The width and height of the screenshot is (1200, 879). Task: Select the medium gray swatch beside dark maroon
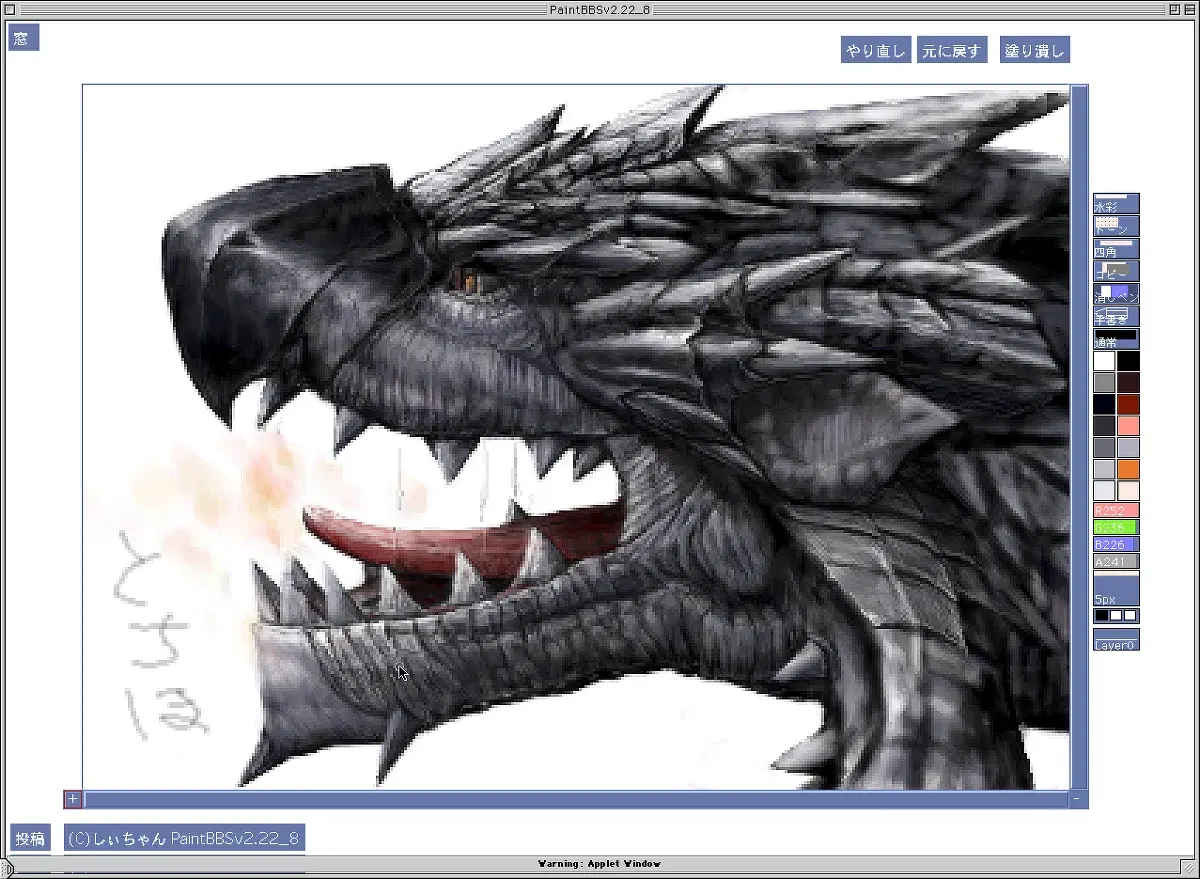(x=1104, y=383)
